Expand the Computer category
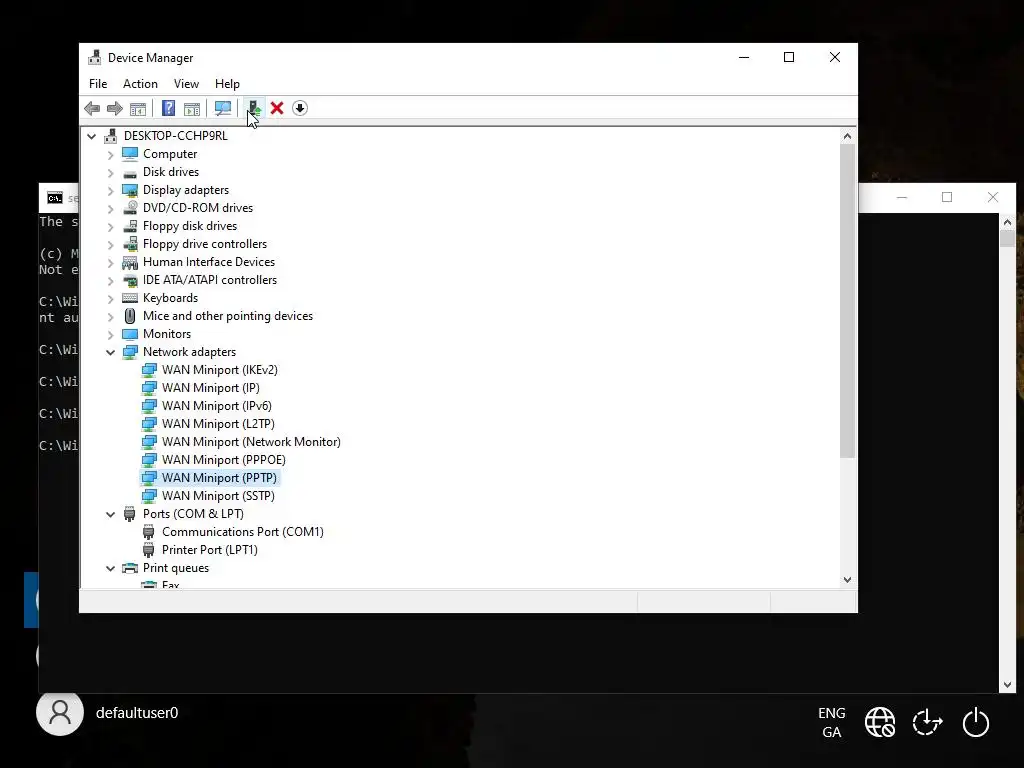The height and width of the screenshot is (768, 1024). pyautogui.click(x=110, y=155)
